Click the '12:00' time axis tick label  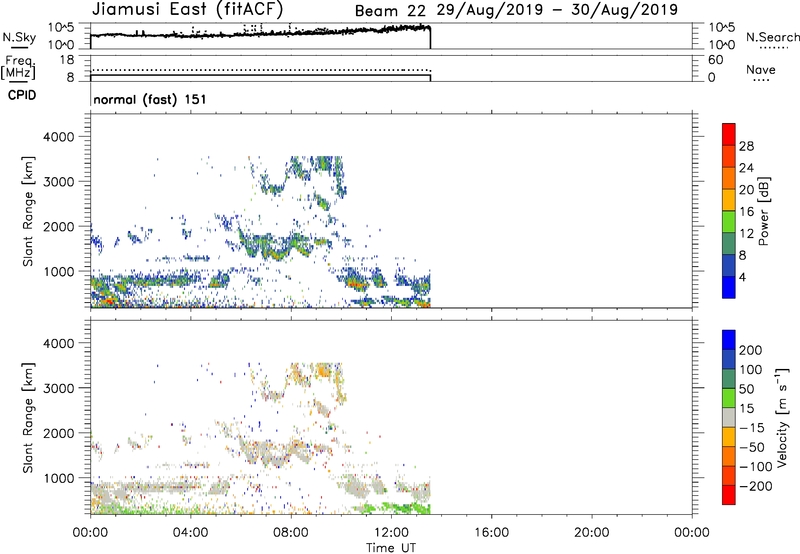point(391,533)
